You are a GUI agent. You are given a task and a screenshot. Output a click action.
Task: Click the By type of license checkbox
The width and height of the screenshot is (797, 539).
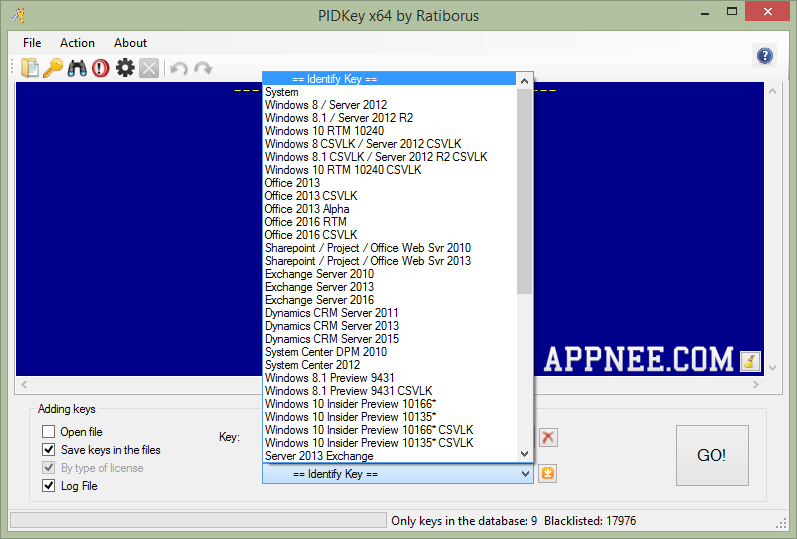48,467
